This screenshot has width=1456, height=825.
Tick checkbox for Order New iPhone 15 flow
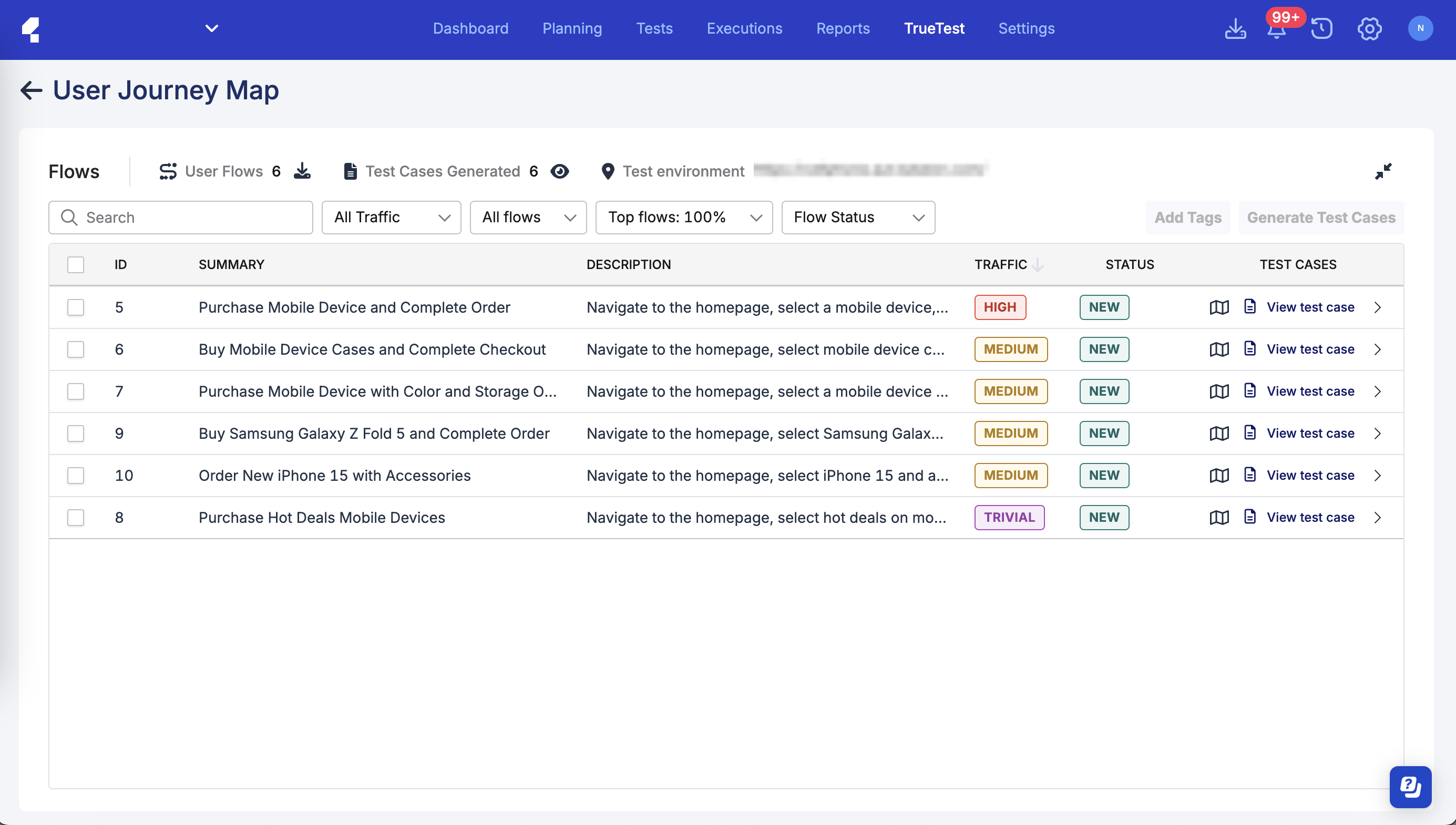pyautogui.click(x=75, y=476)
